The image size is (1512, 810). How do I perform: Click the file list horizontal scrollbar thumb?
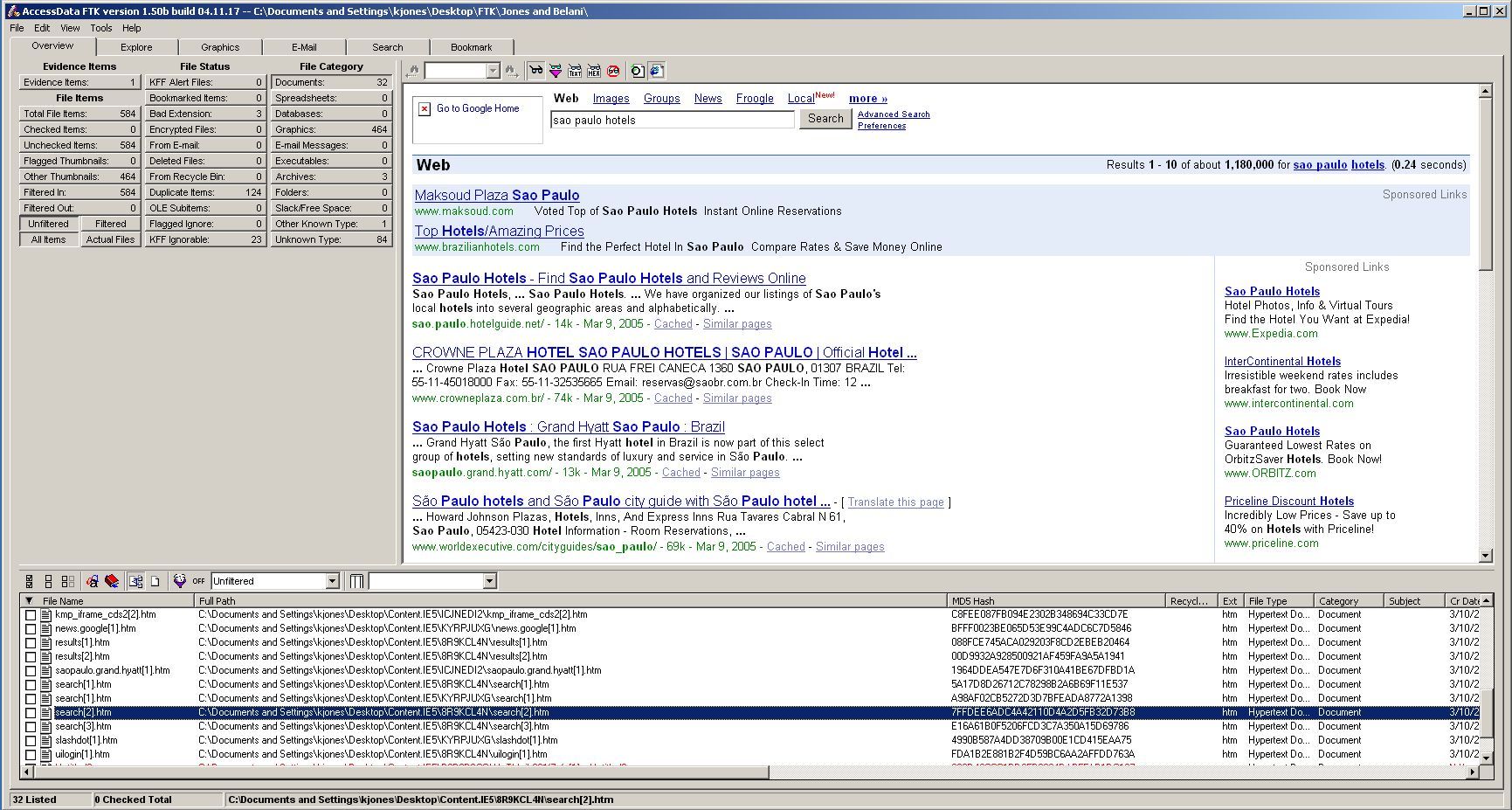(401, 772)
